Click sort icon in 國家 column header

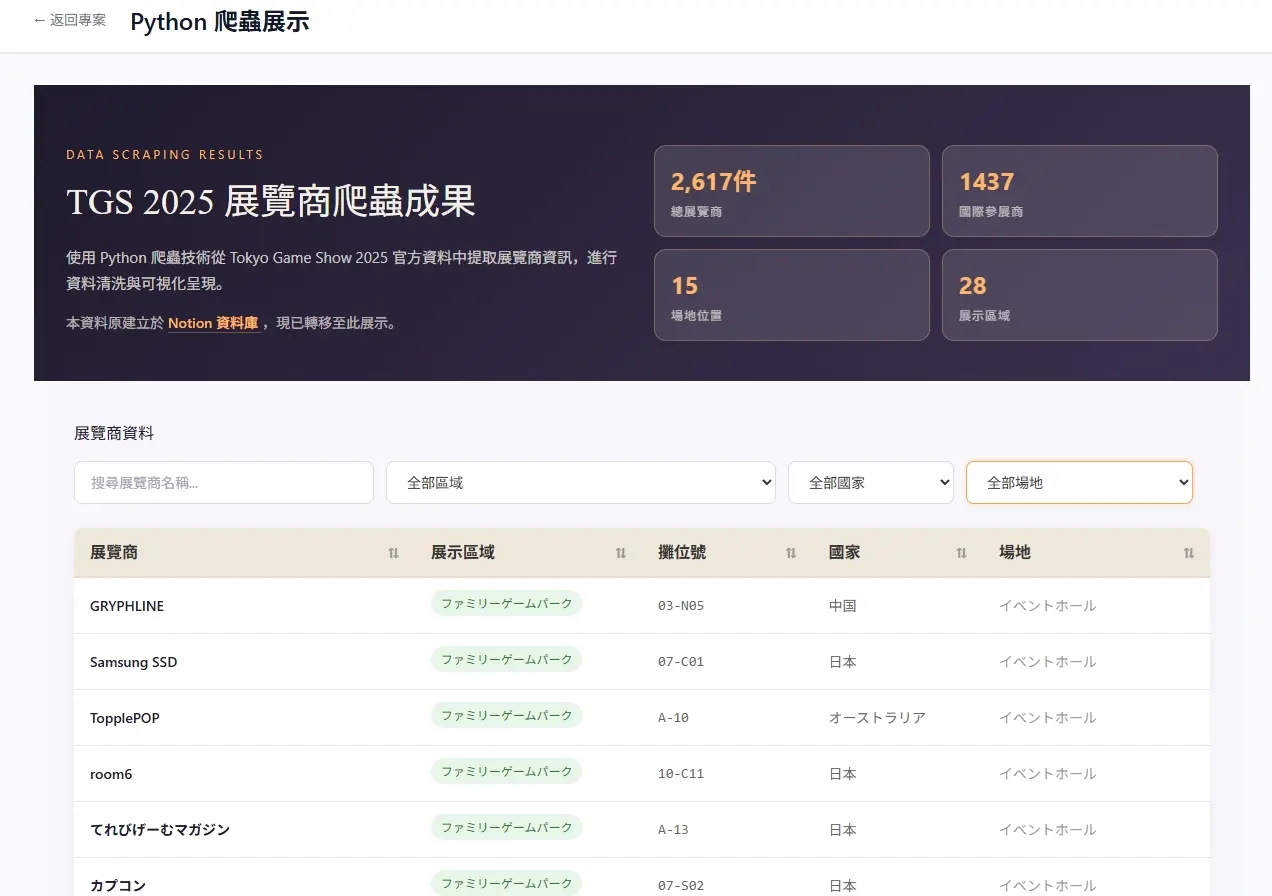point(961,553)
